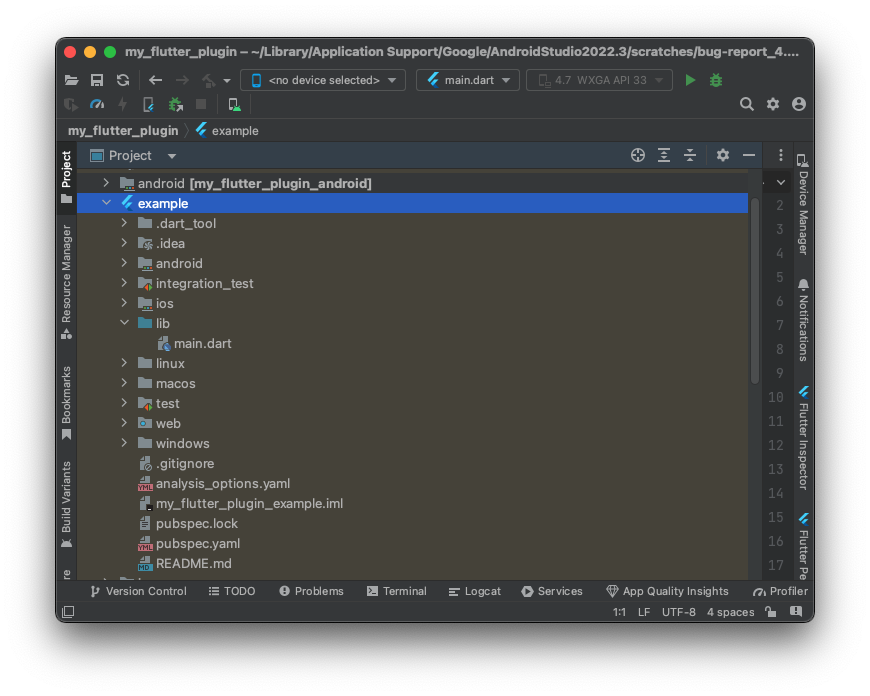Click Select Opened File target icon
Image resolution: width=870 pixels, height=696 pixels.
click(x=638, y=155)
